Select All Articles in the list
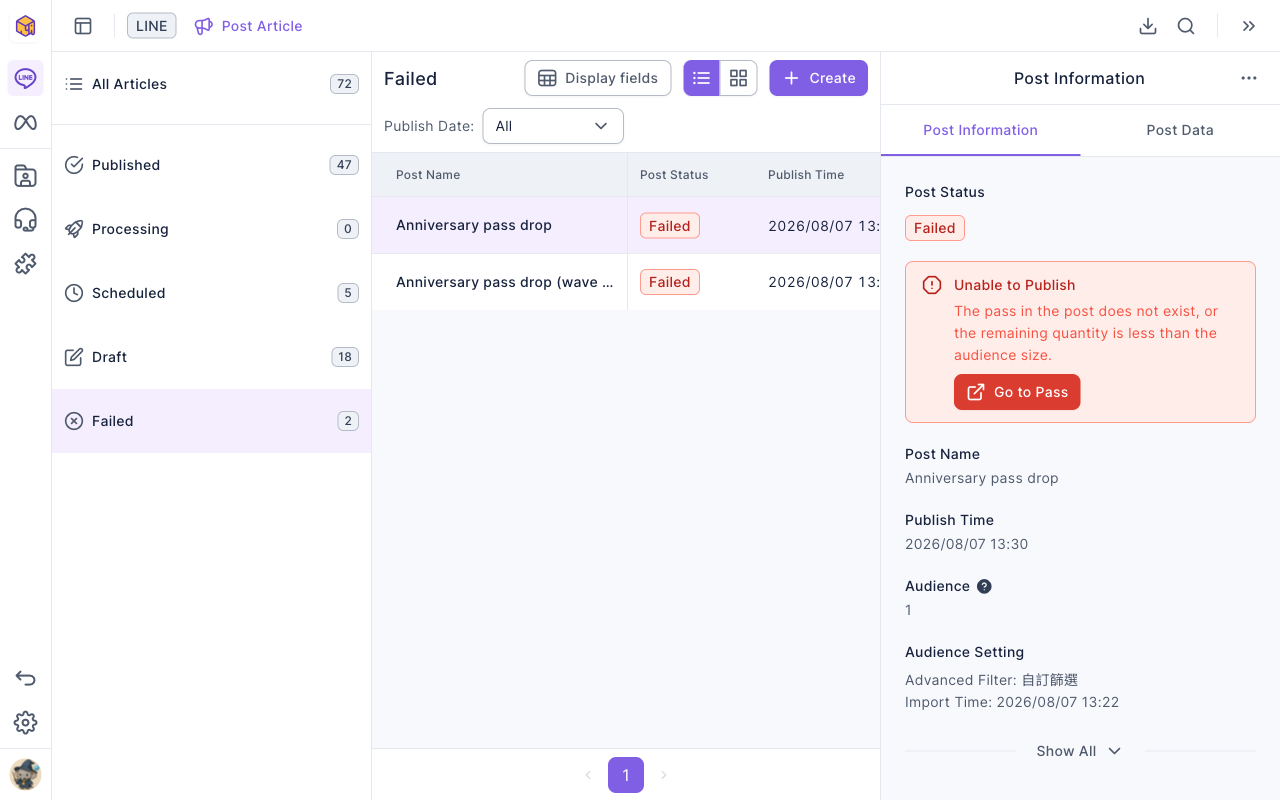Screen dimensions: 1280x800 click(x=211, y=84)
